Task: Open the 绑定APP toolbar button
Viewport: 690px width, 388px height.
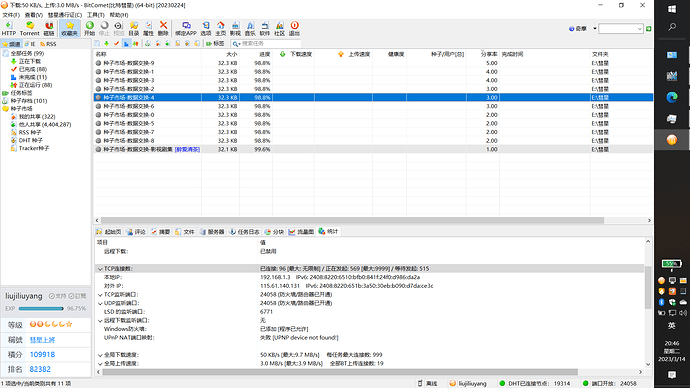Action: (186, 29)
